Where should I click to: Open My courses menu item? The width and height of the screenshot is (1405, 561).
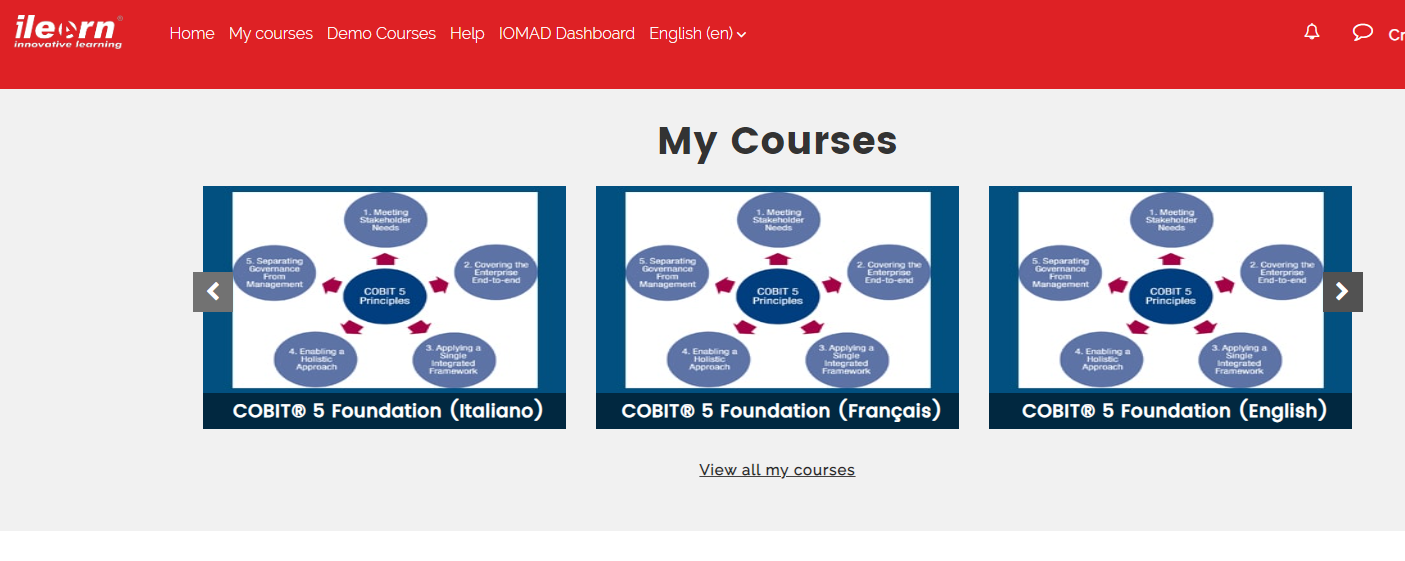tap(271, 33)
